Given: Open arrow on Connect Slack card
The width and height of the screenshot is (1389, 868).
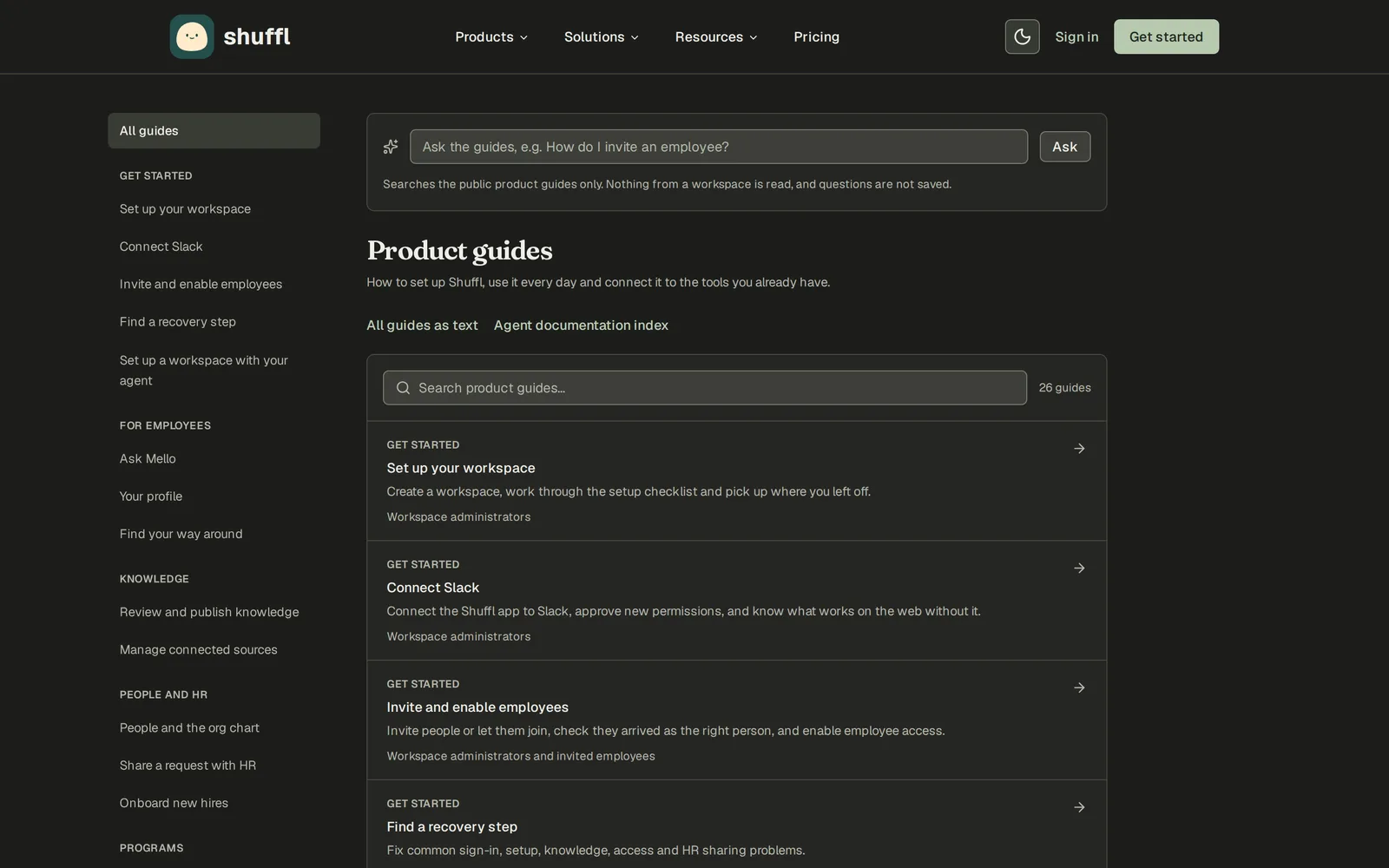Looking at the screenshot, I should pos(1079,569).
